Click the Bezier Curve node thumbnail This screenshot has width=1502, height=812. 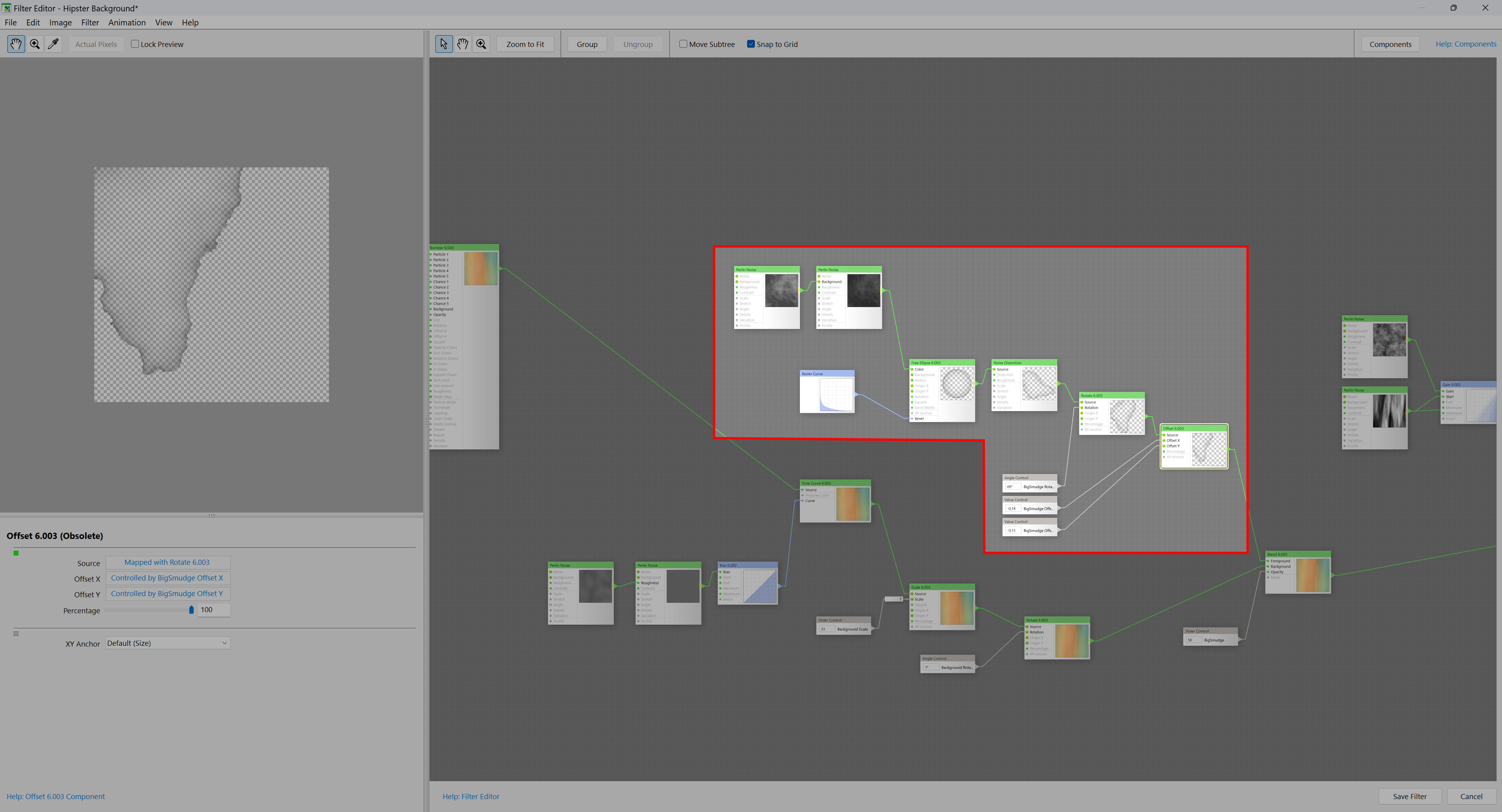(835, 395)
